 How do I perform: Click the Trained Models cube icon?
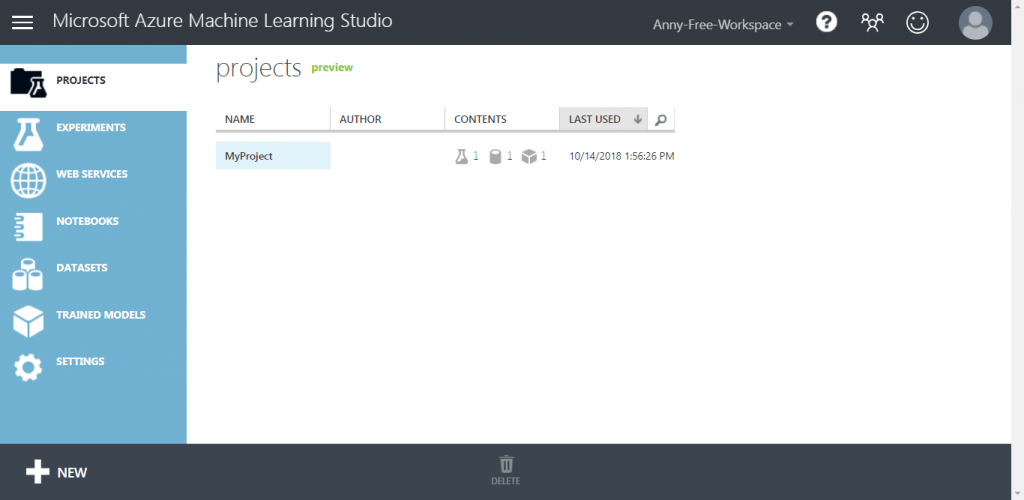pos(28,321)
